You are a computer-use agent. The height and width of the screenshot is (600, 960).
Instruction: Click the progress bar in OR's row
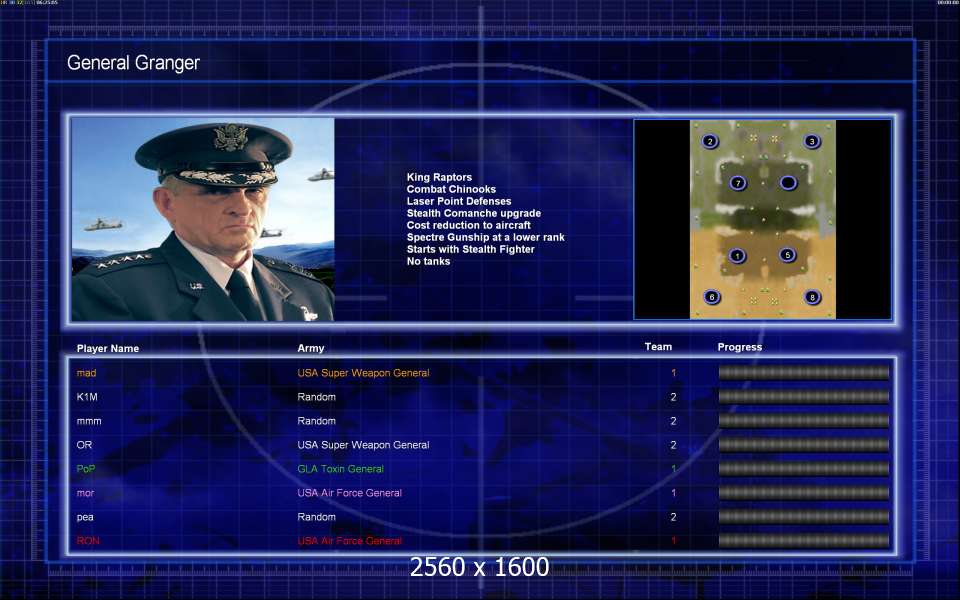tap(803, 444)
